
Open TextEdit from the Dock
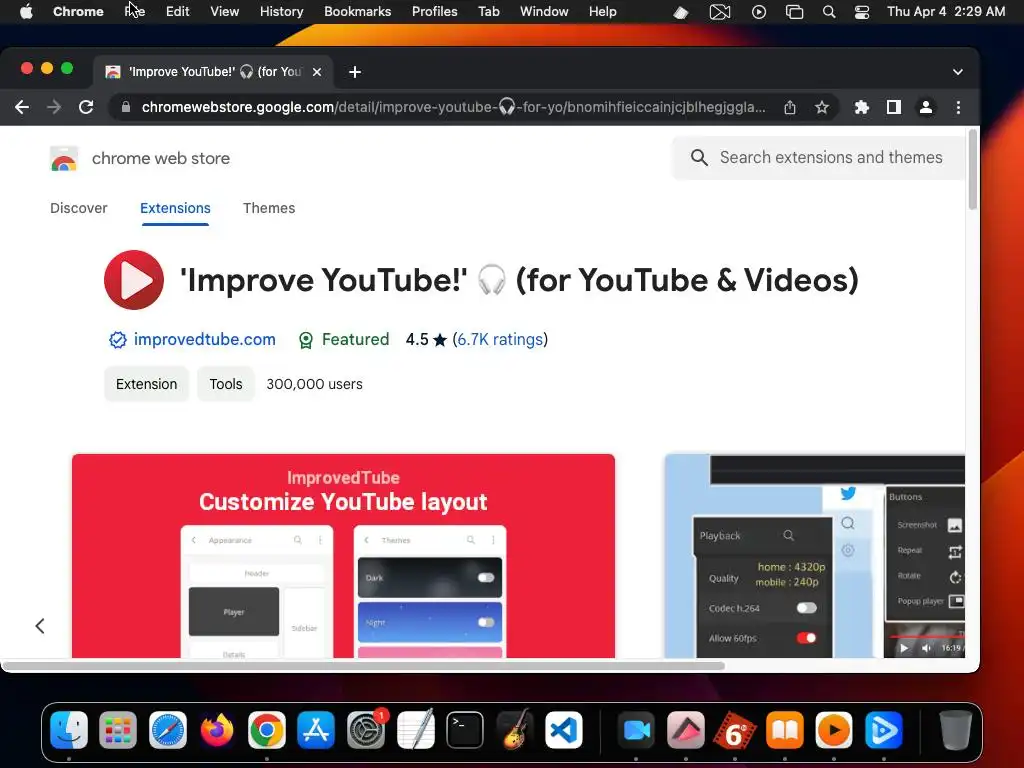click(415, 730)
